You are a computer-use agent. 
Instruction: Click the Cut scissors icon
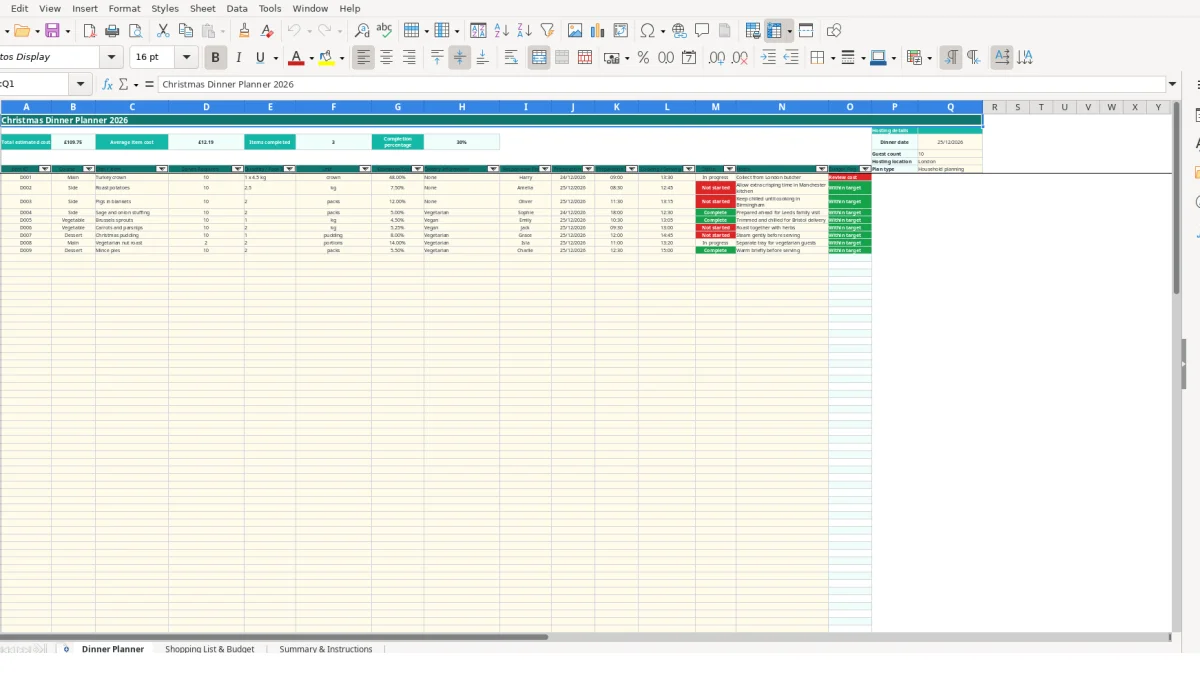(163, 31)
